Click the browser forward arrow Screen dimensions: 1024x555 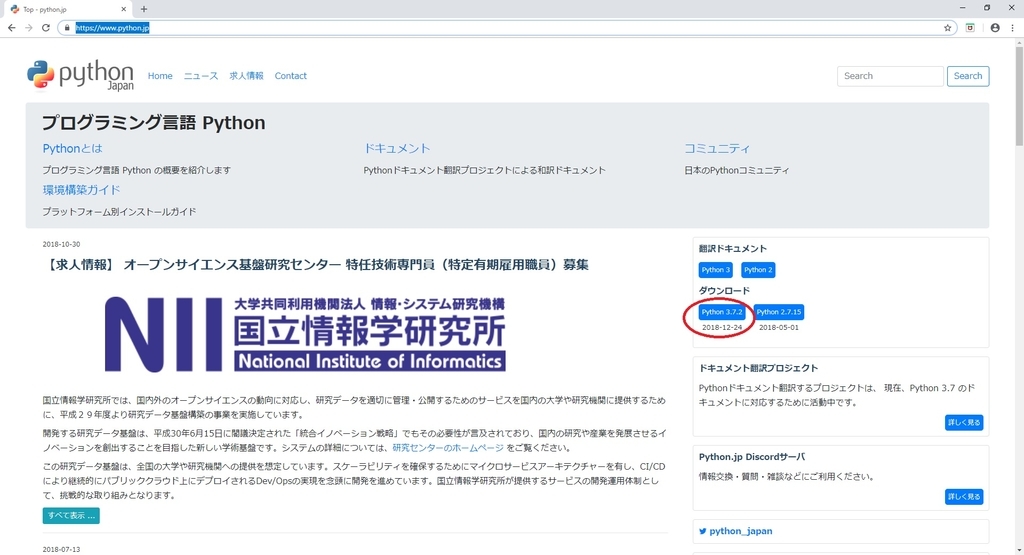(x=28, y=28)
